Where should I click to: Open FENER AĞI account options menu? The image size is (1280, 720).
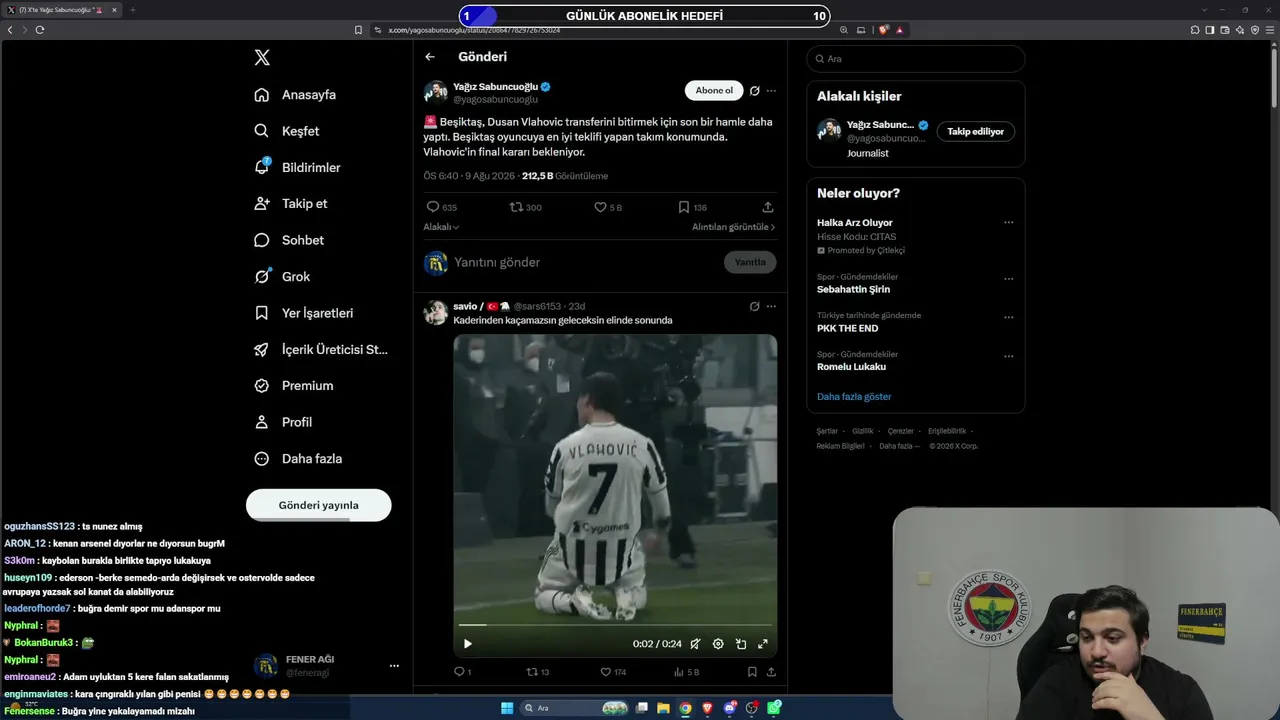point(394,666)
